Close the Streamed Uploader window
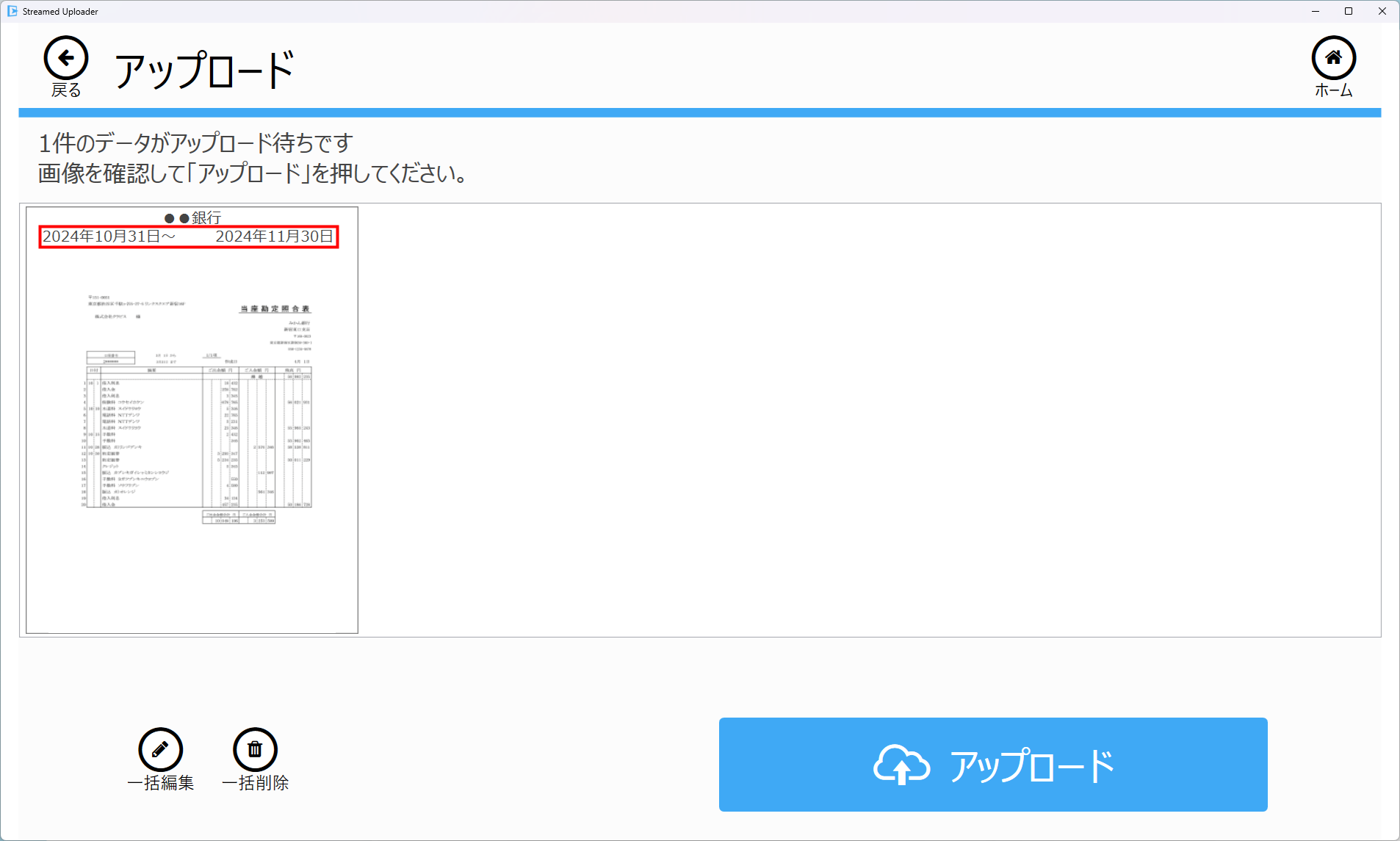 [1382, 11]
